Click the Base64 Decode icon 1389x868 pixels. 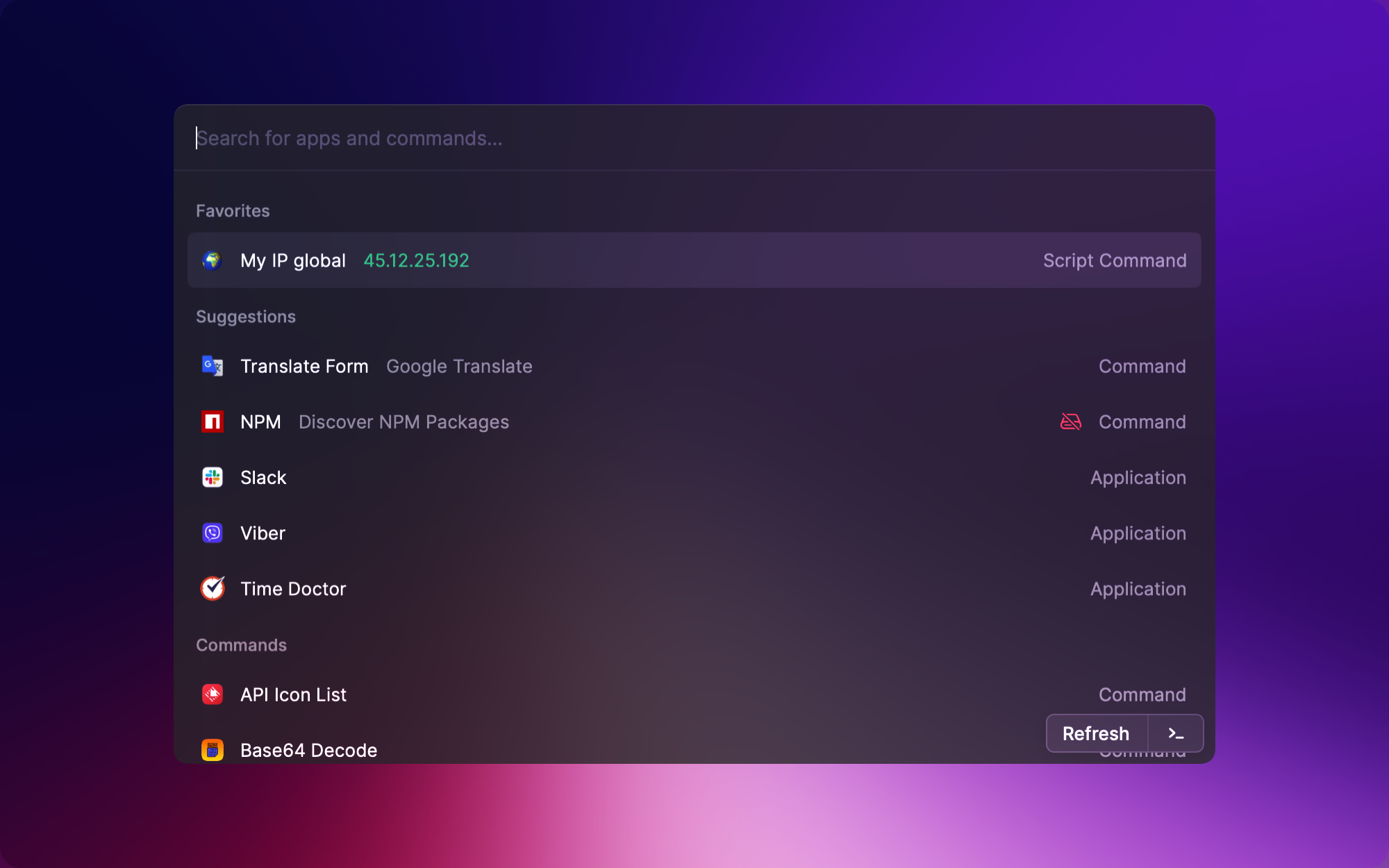tap(213, 749)
